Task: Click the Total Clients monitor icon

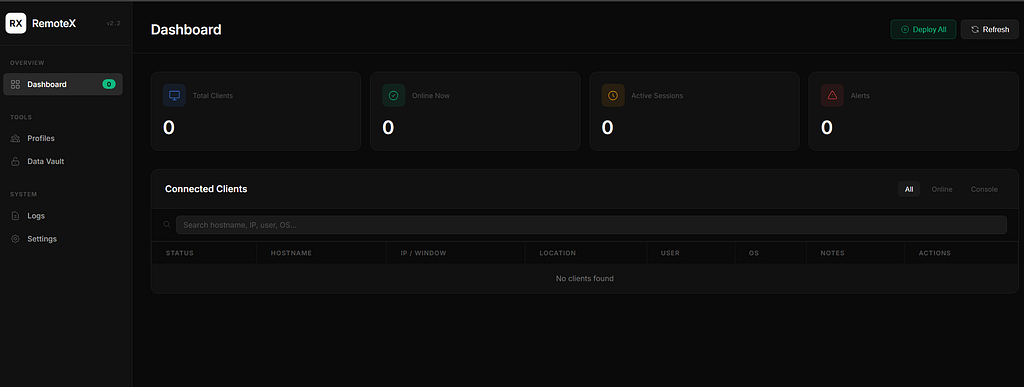Action: 174,95
